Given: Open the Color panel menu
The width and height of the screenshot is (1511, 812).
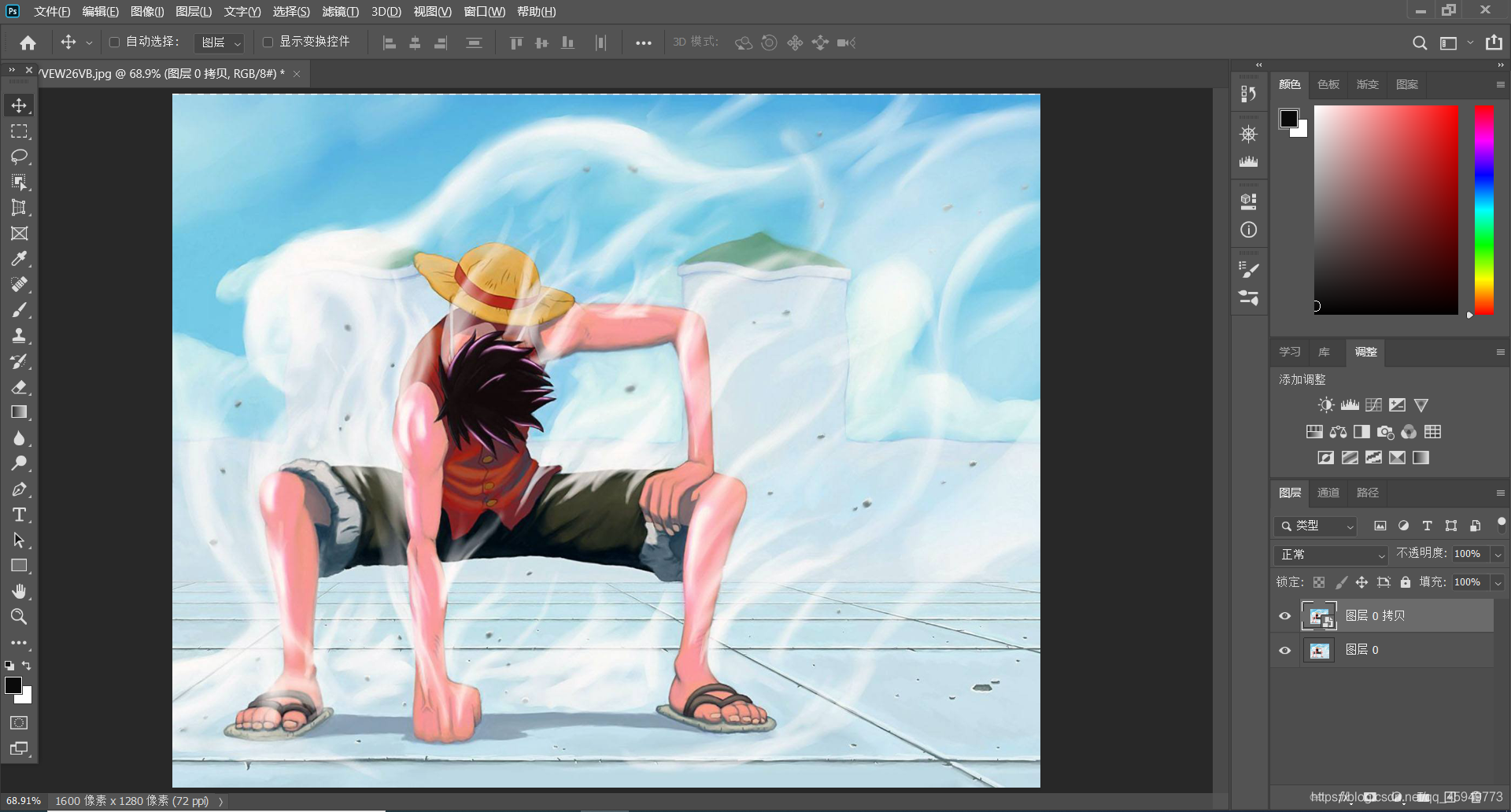Looking at the screenshot, I should click(1500, 85).
